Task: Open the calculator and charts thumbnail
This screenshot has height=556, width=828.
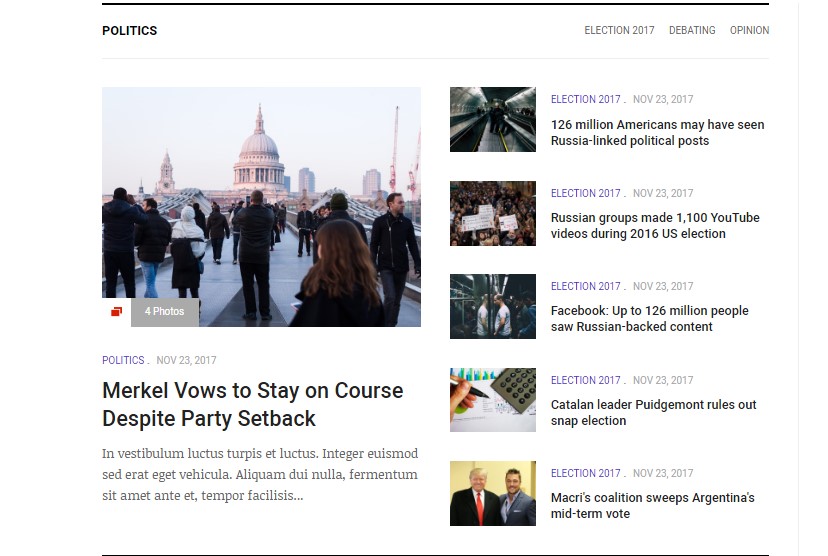Action: pyautogui.click(x=493, y=400)
